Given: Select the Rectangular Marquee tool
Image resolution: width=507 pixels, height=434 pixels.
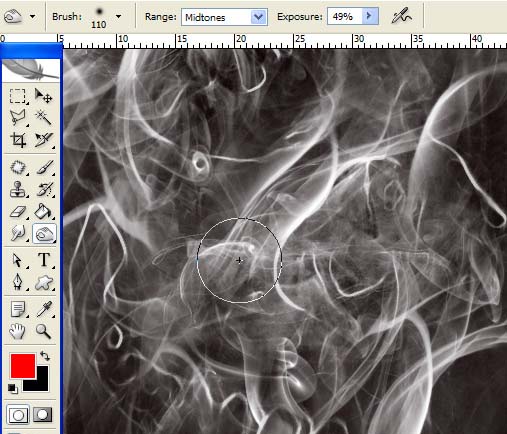Looking at the screenshot, I should coord(17,96).
